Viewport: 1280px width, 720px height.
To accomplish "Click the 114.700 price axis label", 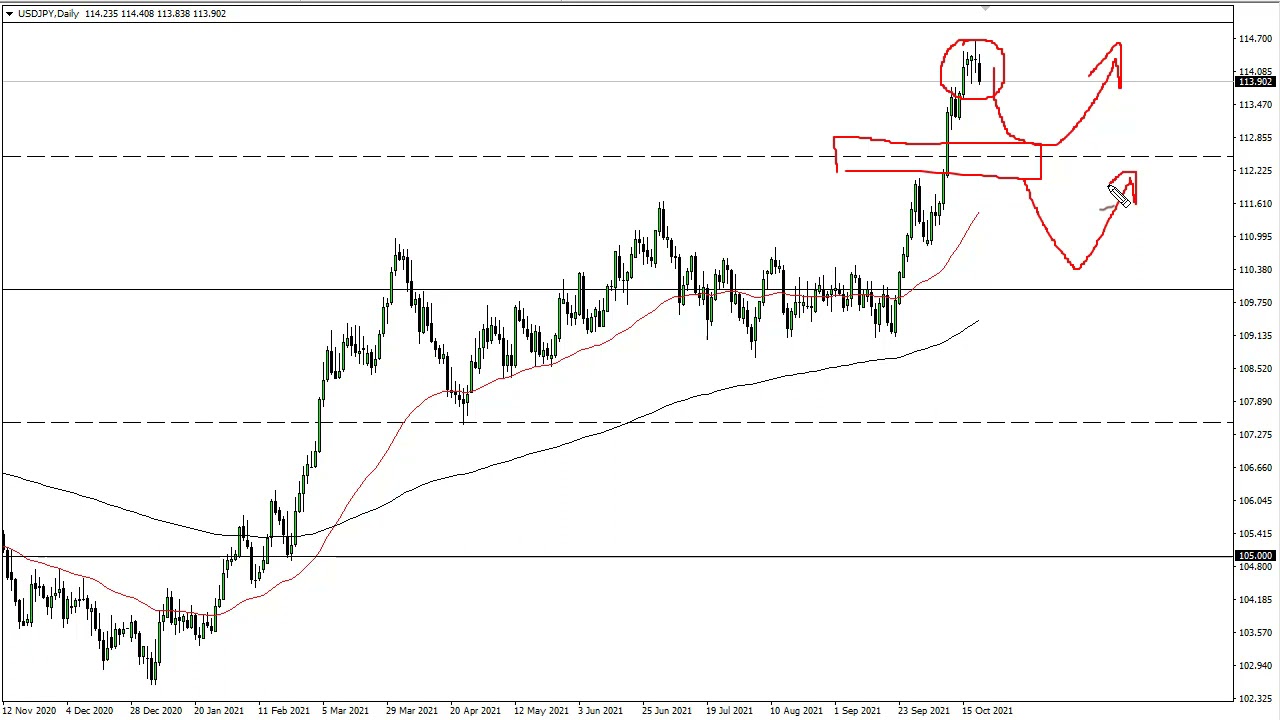I will click(1255, 39).
